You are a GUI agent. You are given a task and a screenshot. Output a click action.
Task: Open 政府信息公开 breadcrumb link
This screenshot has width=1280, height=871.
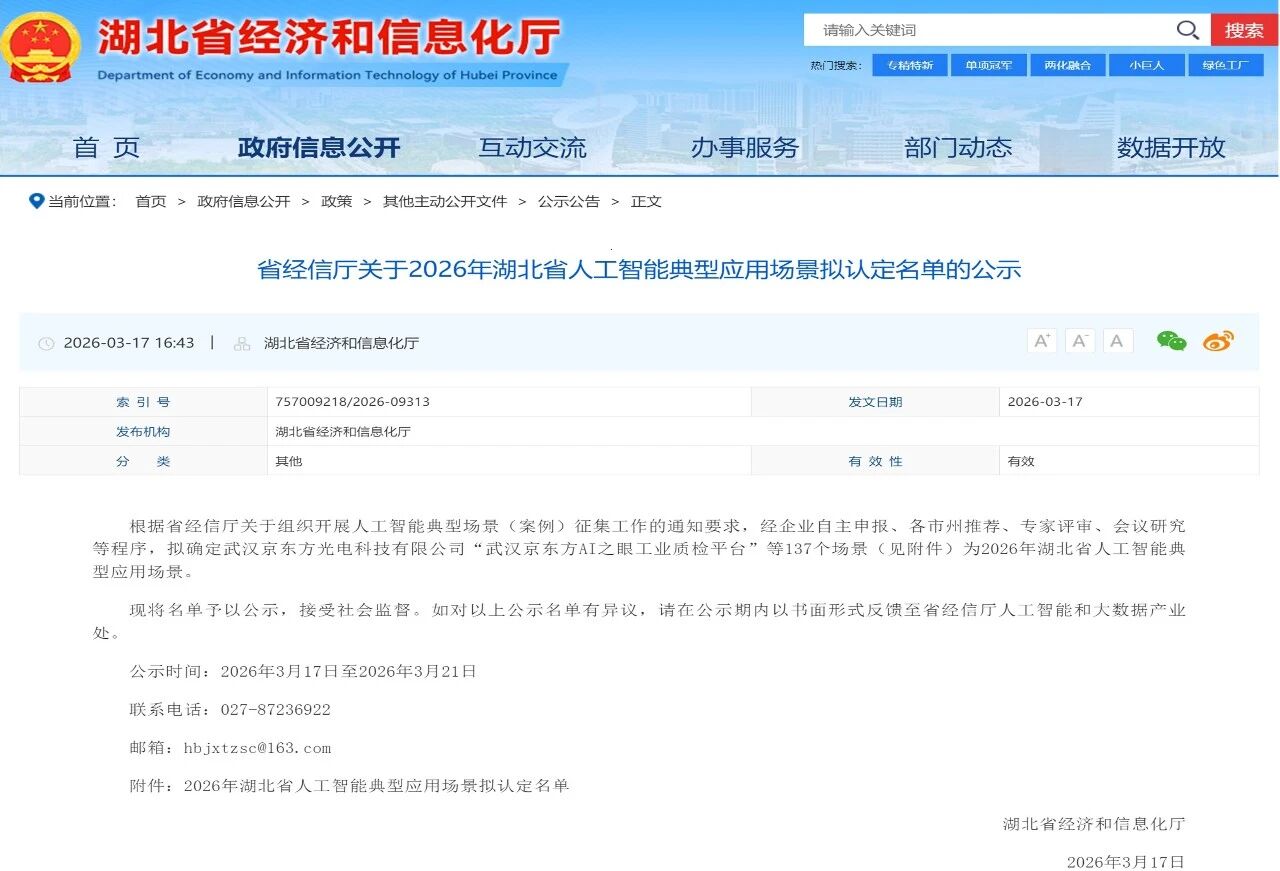(244, 201)
